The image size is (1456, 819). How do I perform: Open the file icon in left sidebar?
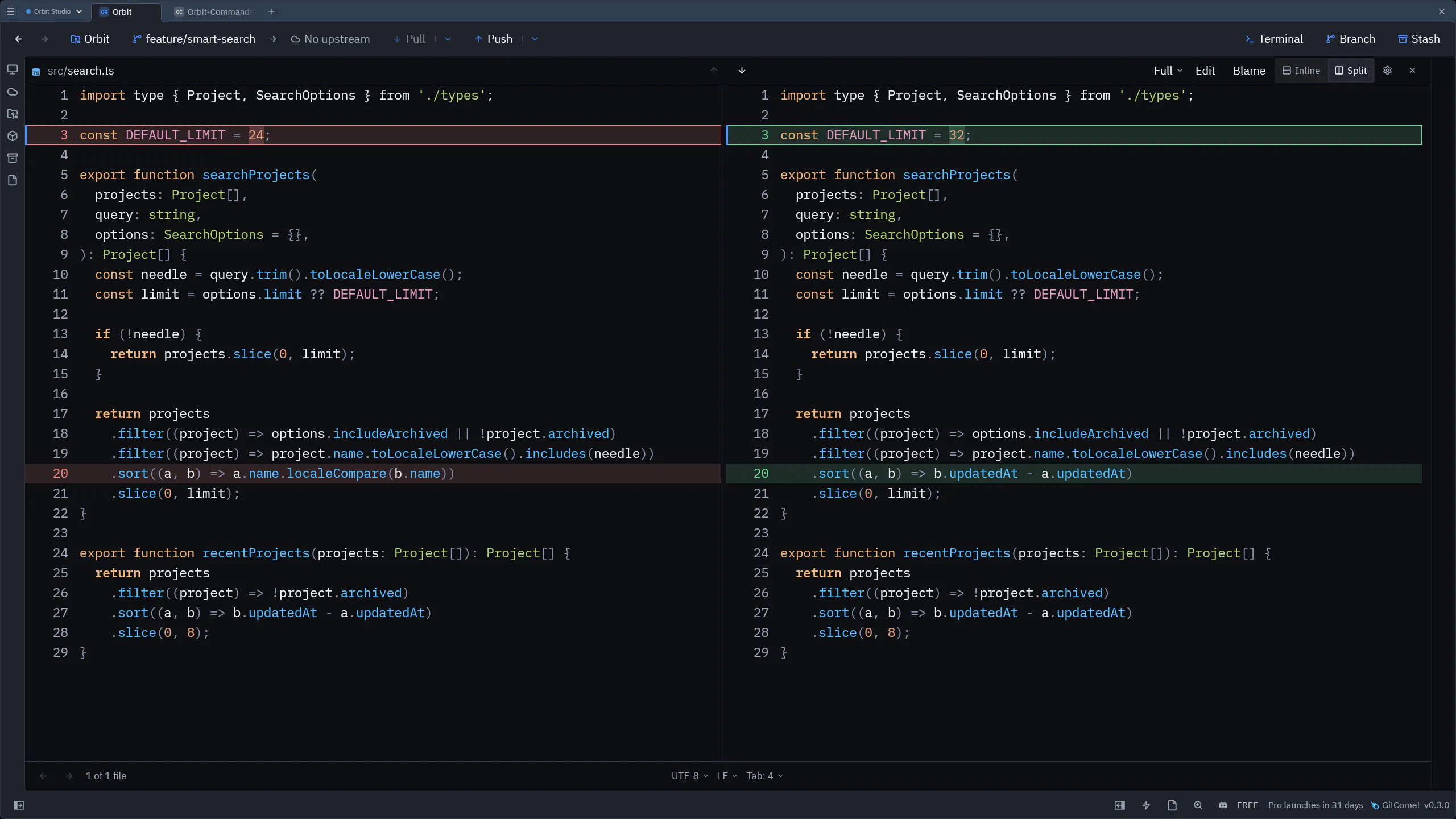pos(13,180)
